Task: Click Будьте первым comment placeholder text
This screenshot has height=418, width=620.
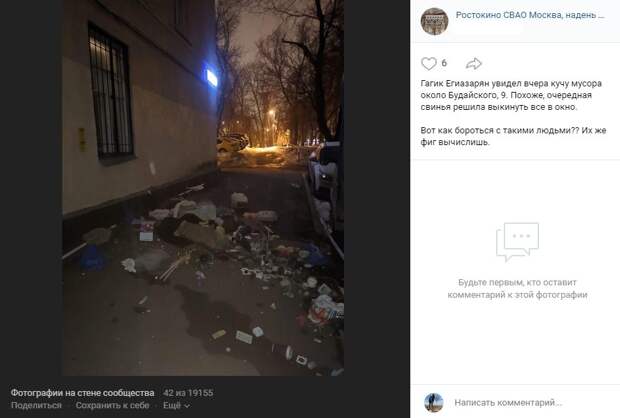Action: point(517,288)
